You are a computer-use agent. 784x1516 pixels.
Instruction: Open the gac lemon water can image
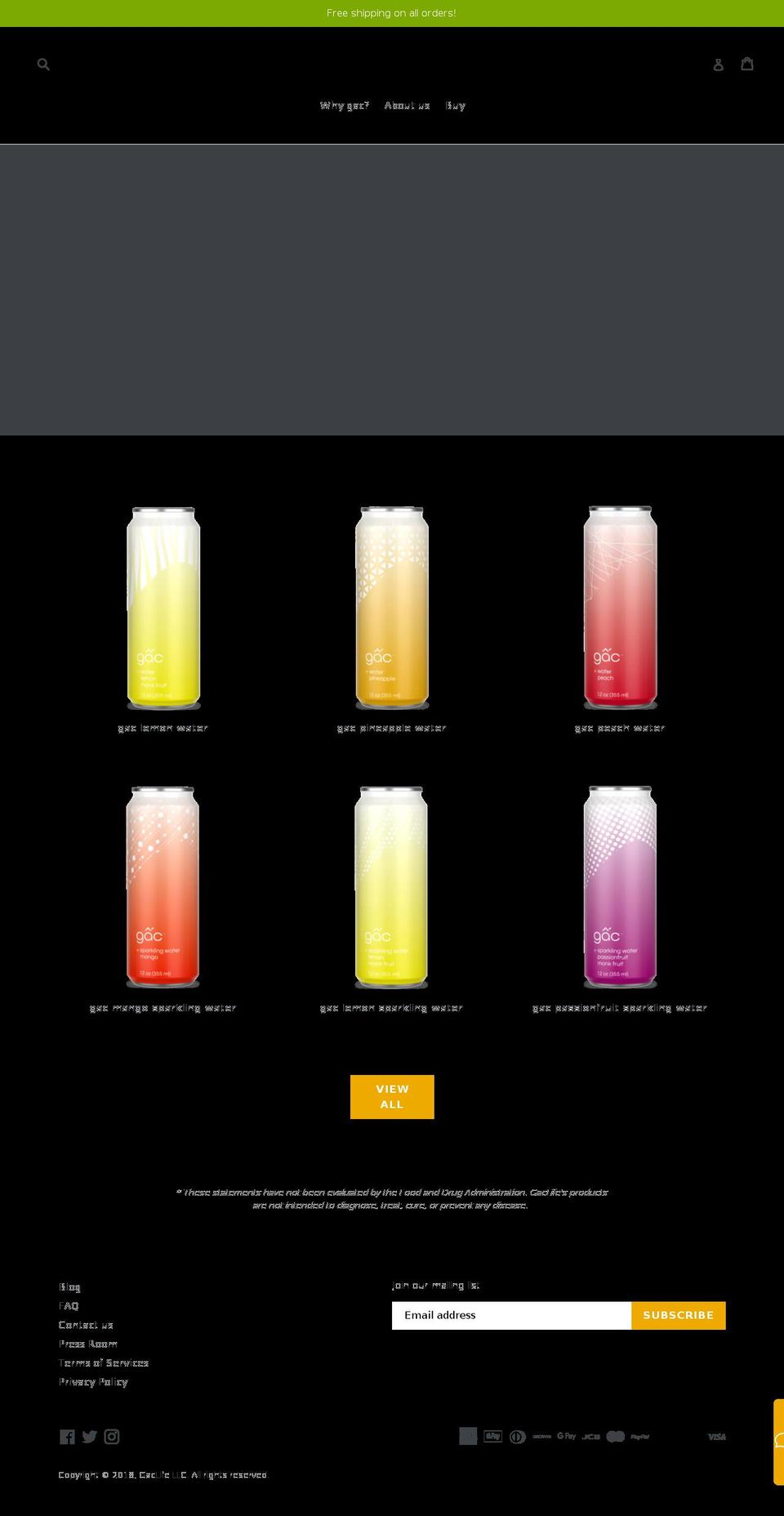[x=163, y=609]
